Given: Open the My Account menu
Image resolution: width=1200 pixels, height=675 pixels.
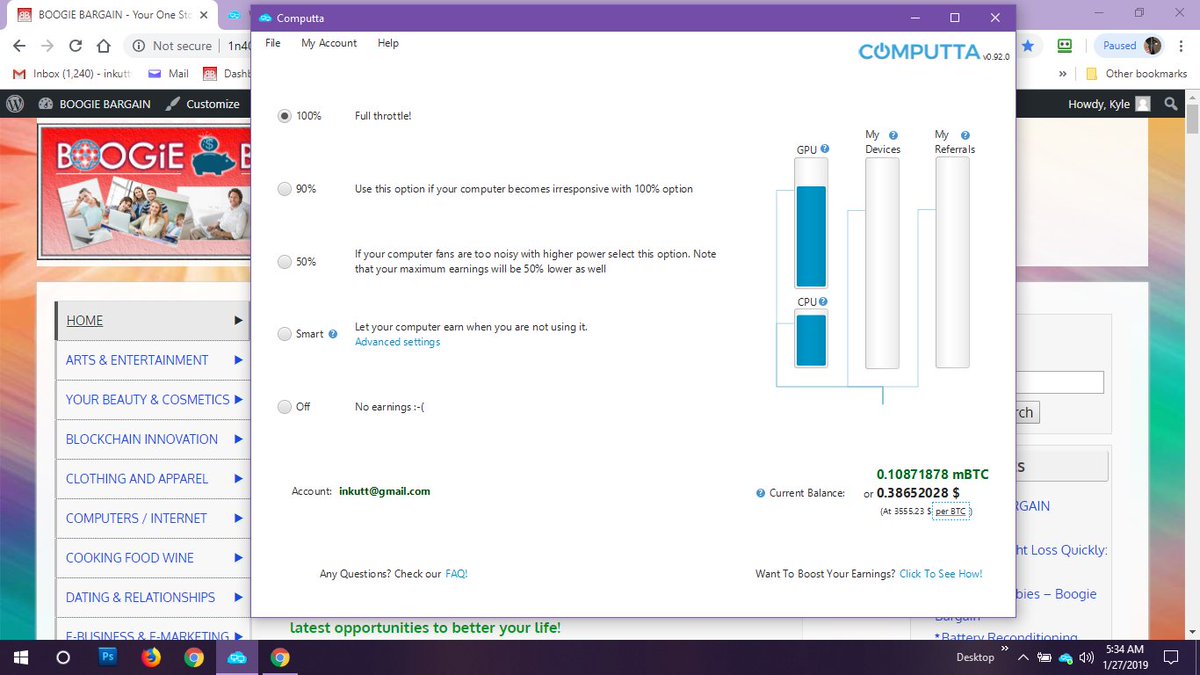Looking at the screenshot, I should 329,43.
